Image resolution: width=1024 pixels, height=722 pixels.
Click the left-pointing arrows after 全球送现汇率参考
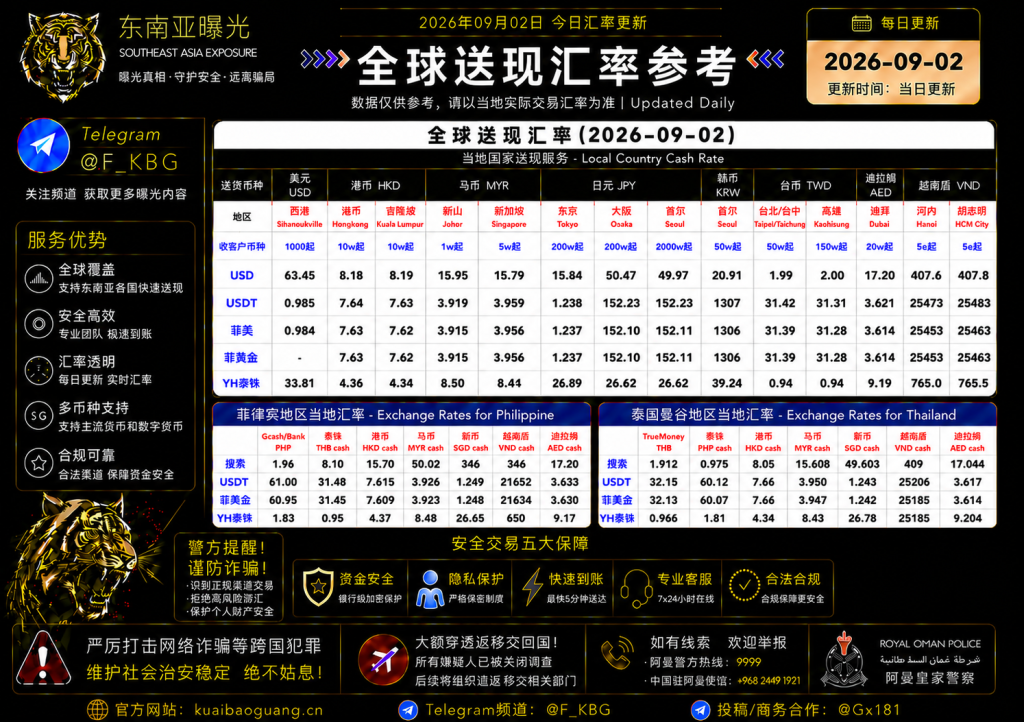tap(765, 59)
